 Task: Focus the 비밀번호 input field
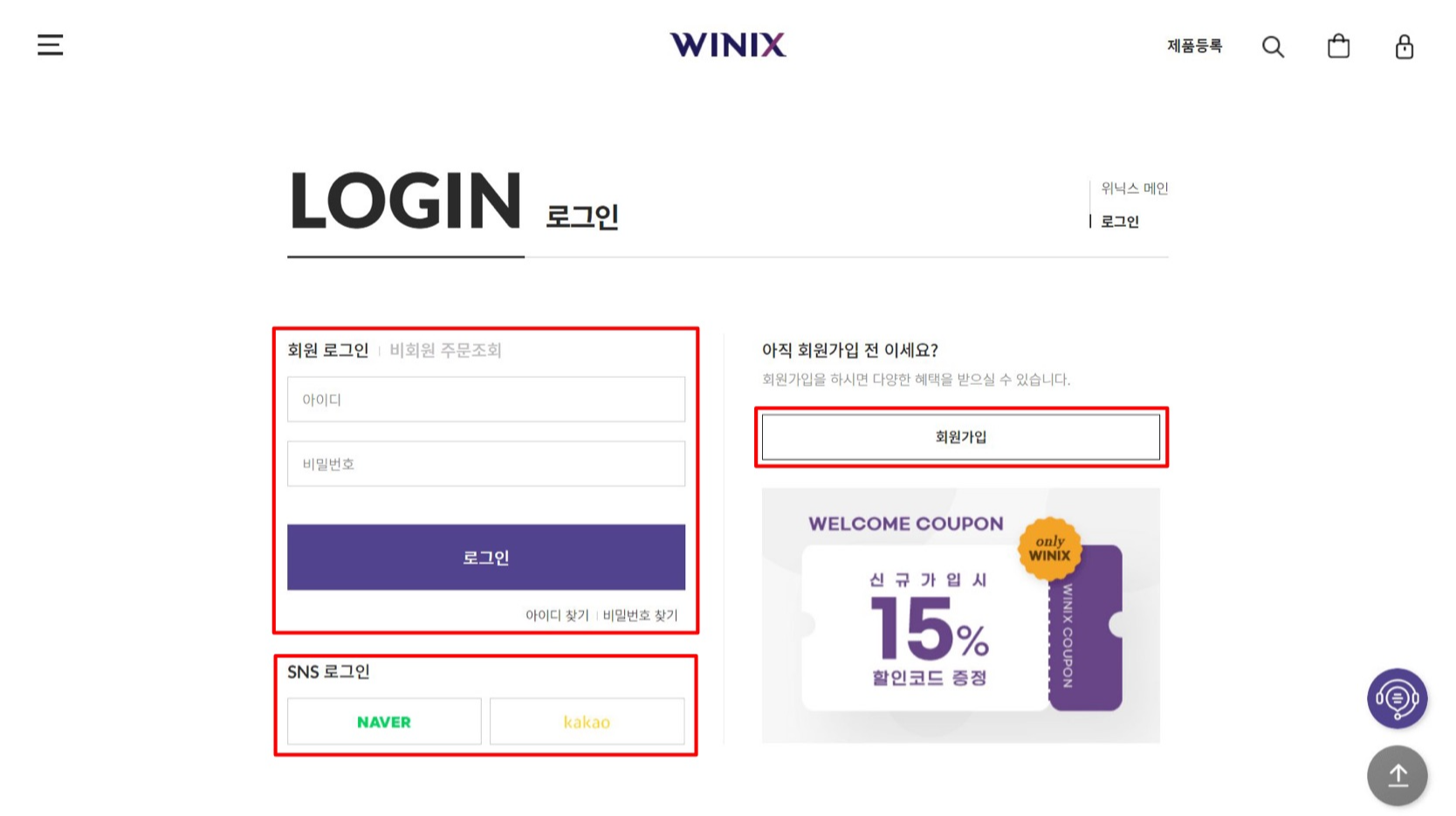486,463
